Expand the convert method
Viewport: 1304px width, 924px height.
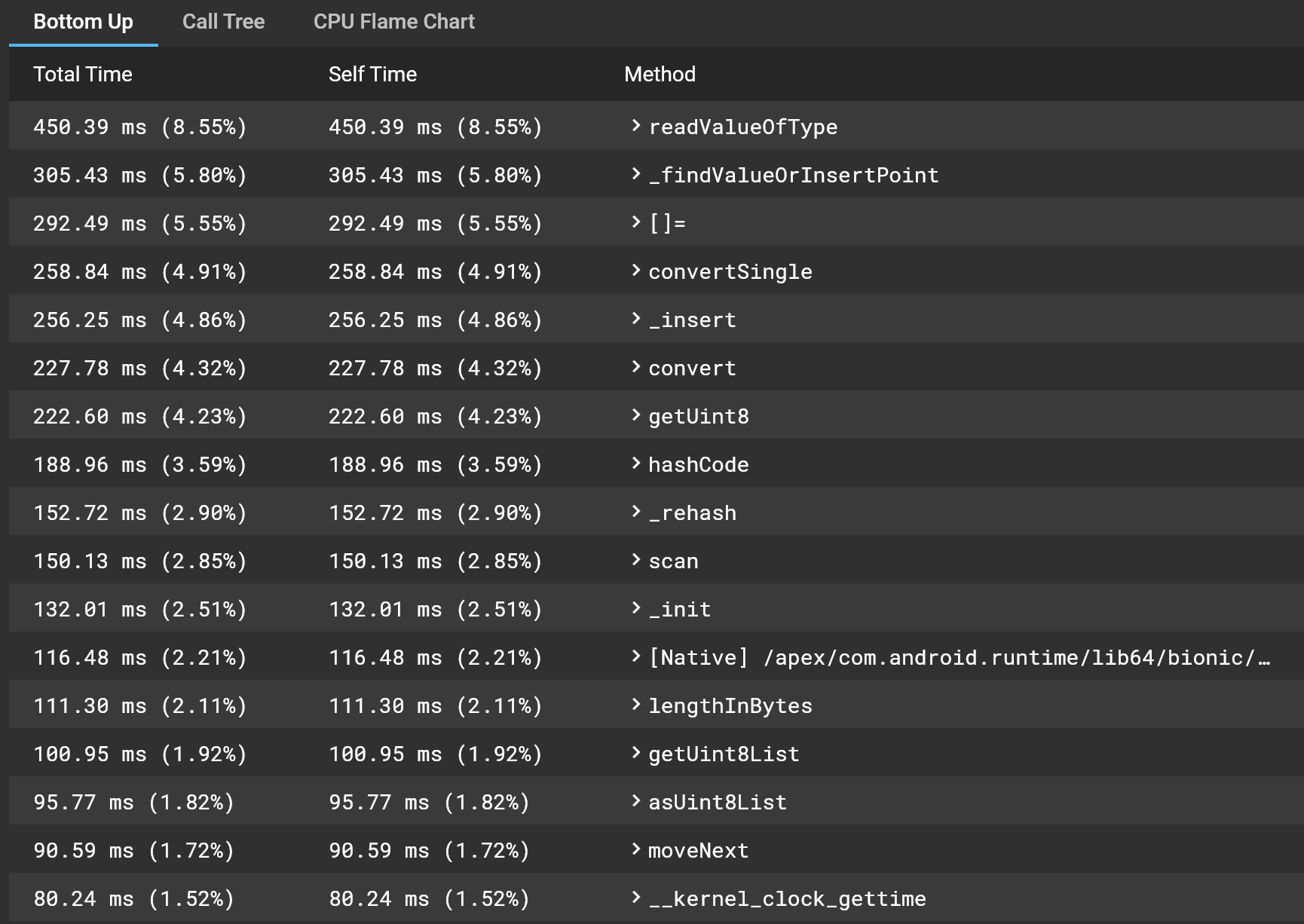pyautogui.click(x=634, y=368)
